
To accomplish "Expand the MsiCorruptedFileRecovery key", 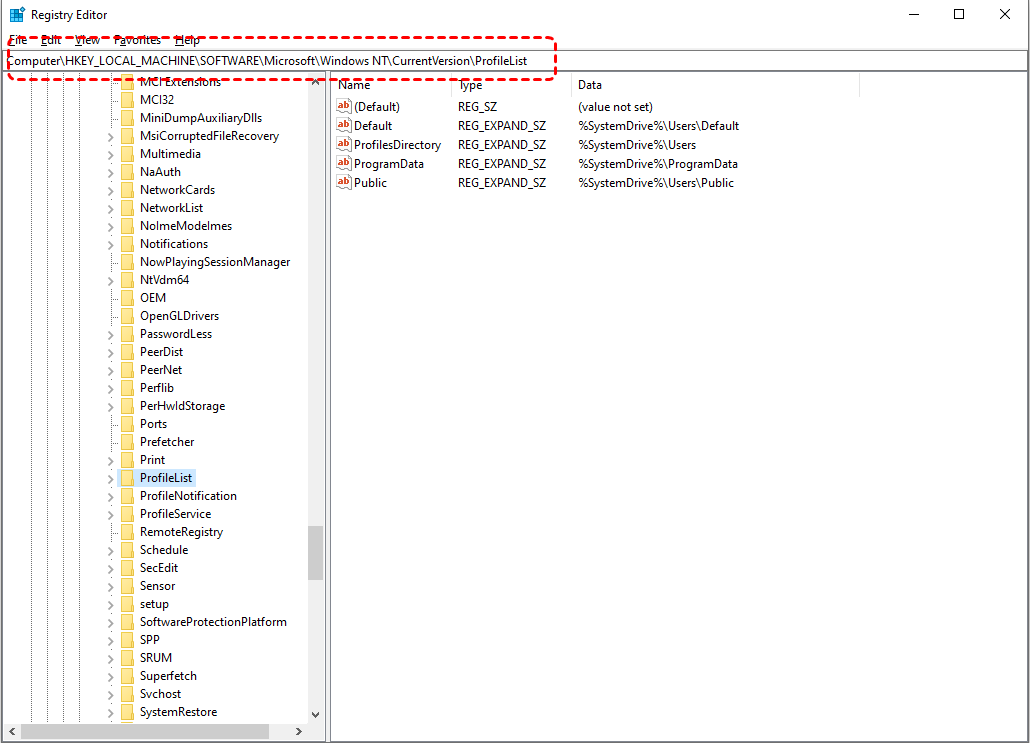I will tap(110, 137).
